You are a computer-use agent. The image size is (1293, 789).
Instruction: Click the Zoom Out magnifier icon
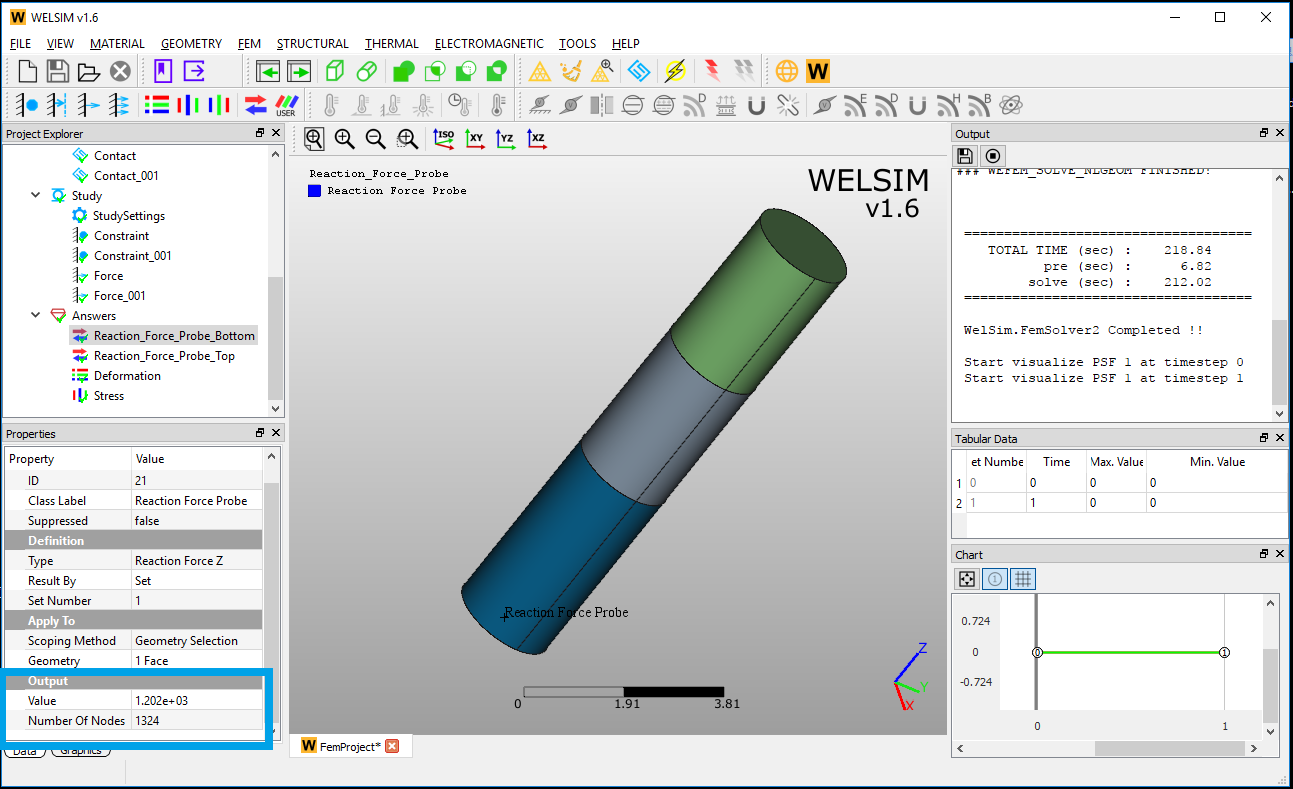(375, 139)
